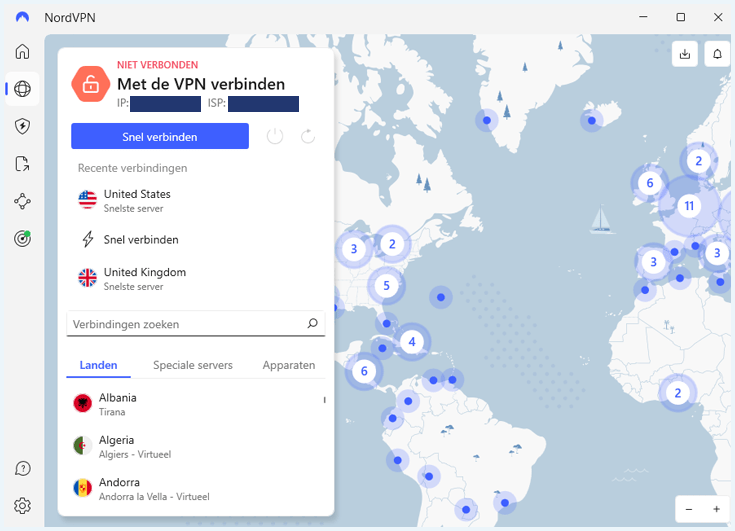Screen dimensions: 735x531
Task: Click the download icon on the map
Action: (x=685, y=54)
